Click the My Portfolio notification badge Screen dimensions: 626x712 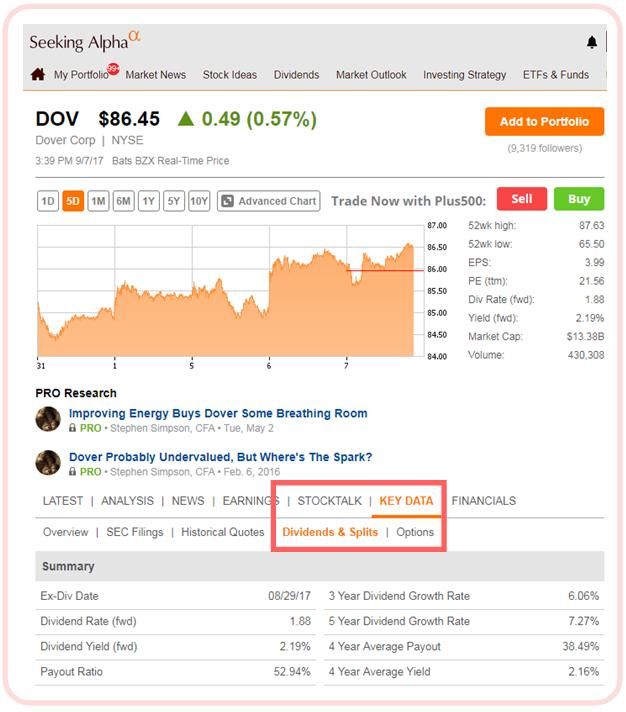(x=113, y=69)
